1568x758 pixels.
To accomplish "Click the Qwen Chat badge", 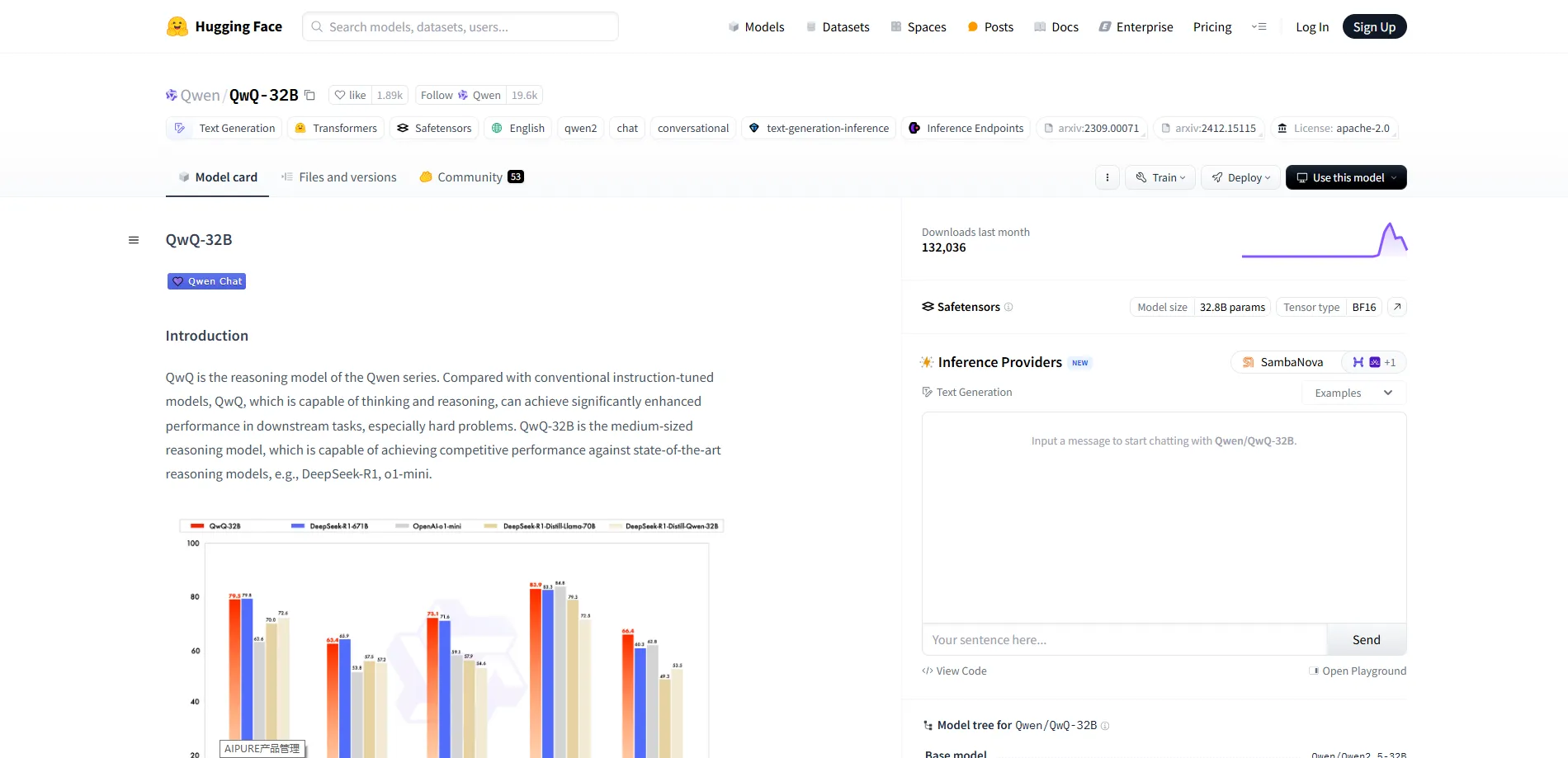I will (206, 281).
